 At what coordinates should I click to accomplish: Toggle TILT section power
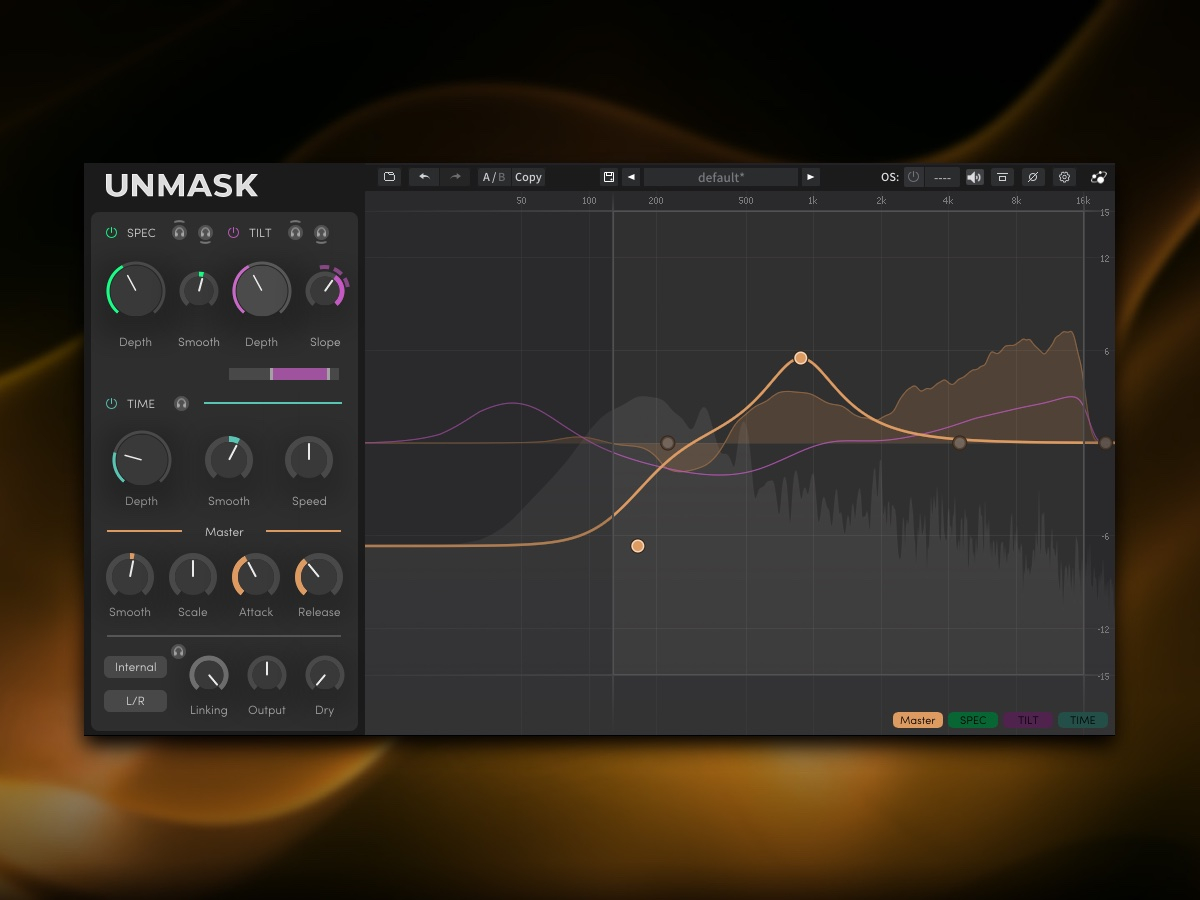[x=234, y=232]
